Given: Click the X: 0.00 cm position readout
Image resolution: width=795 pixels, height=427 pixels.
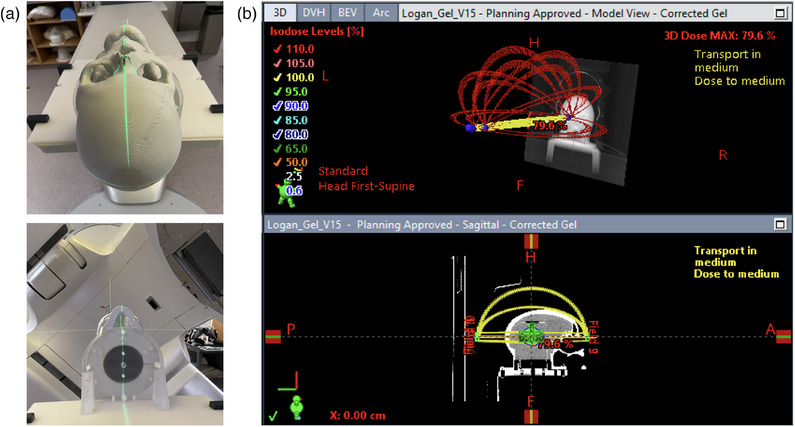Looking at the screenshot, I should click(x=357, y=415).
